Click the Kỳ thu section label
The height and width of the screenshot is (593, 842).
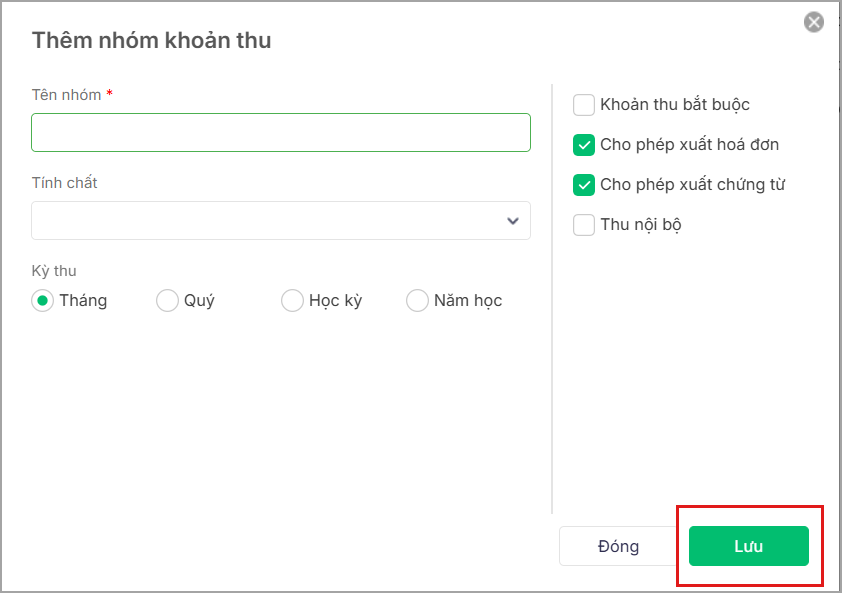[54, 271]
